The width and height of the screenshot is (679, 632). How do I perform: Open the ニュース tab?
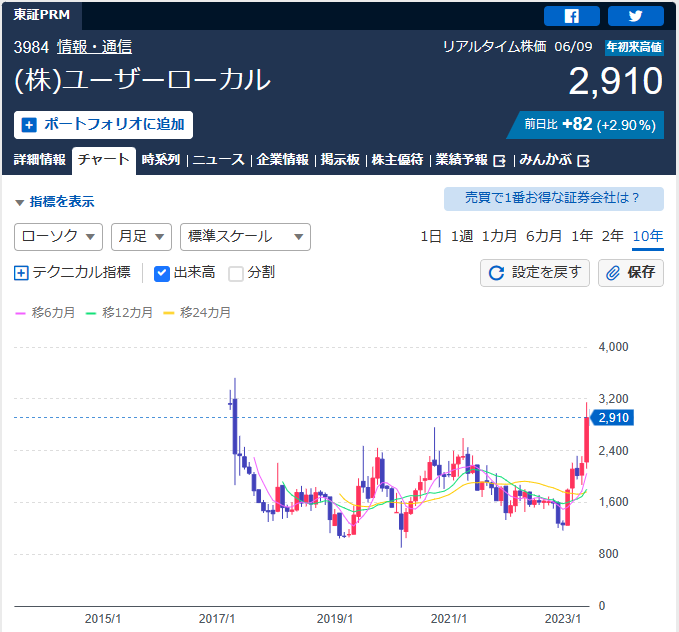pos(219,160)
